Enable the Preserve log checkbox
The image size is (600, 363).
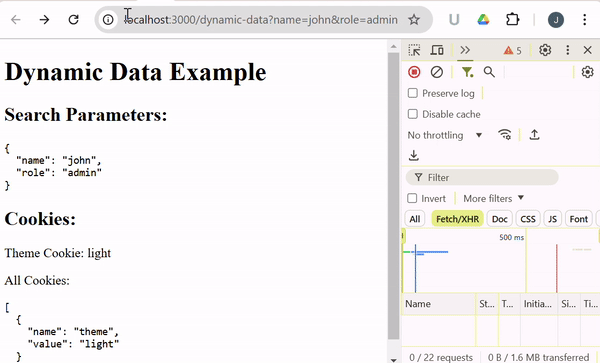412,93
